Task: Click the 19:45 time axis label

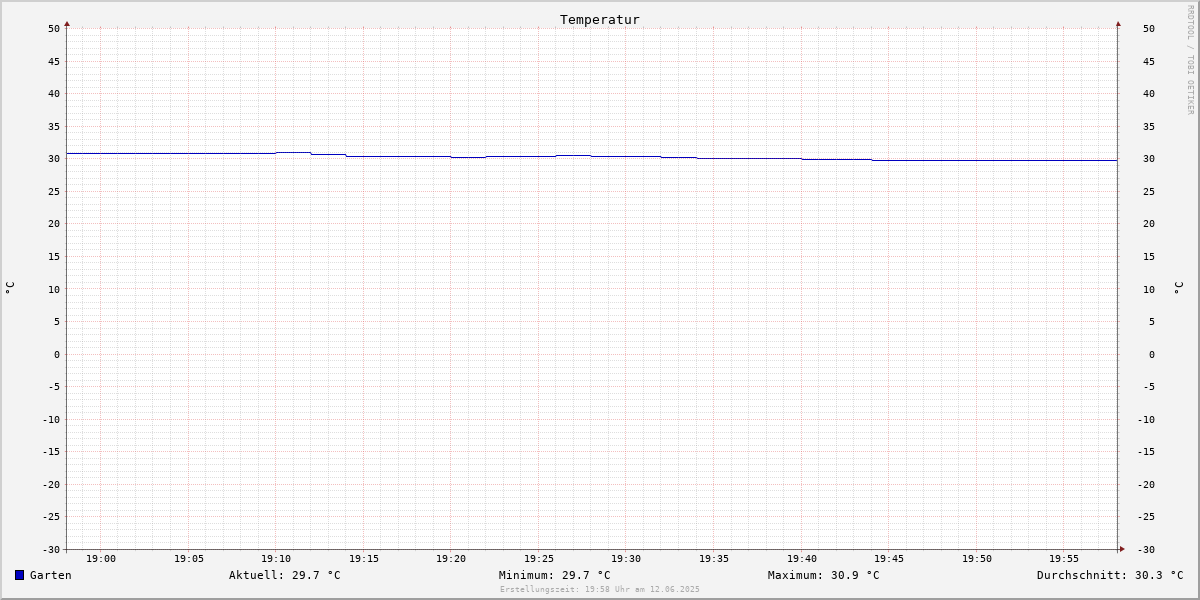Action: 889,558
